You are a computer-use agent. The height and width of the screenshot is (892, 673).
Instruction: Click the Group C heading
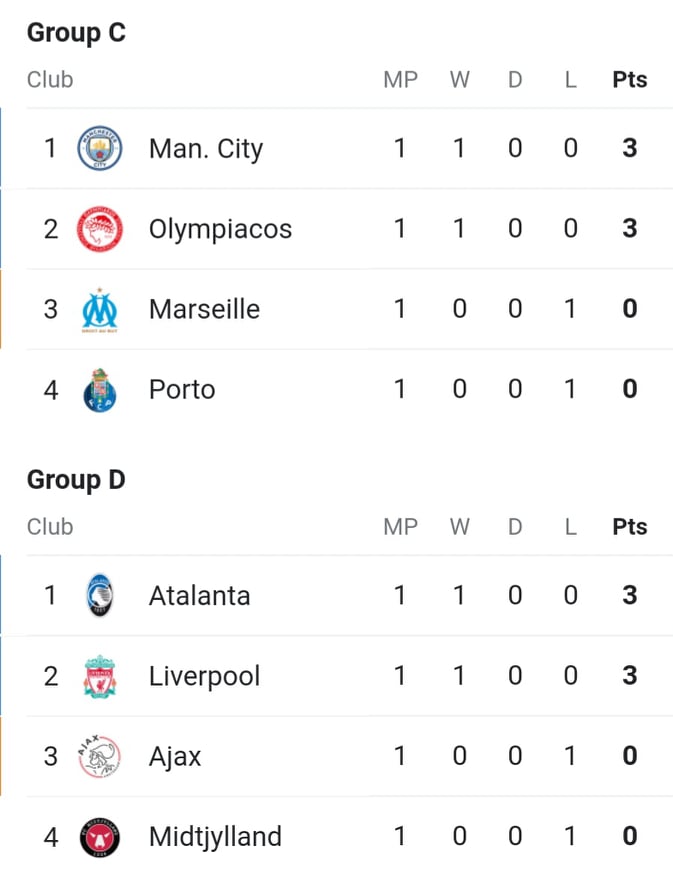[76, 33]
